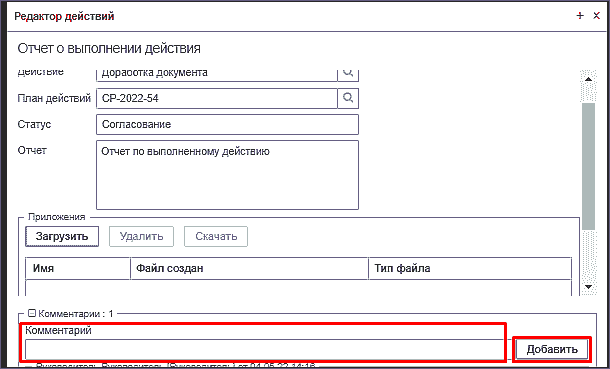Collapse the Комментарии section

pos(32,313)
